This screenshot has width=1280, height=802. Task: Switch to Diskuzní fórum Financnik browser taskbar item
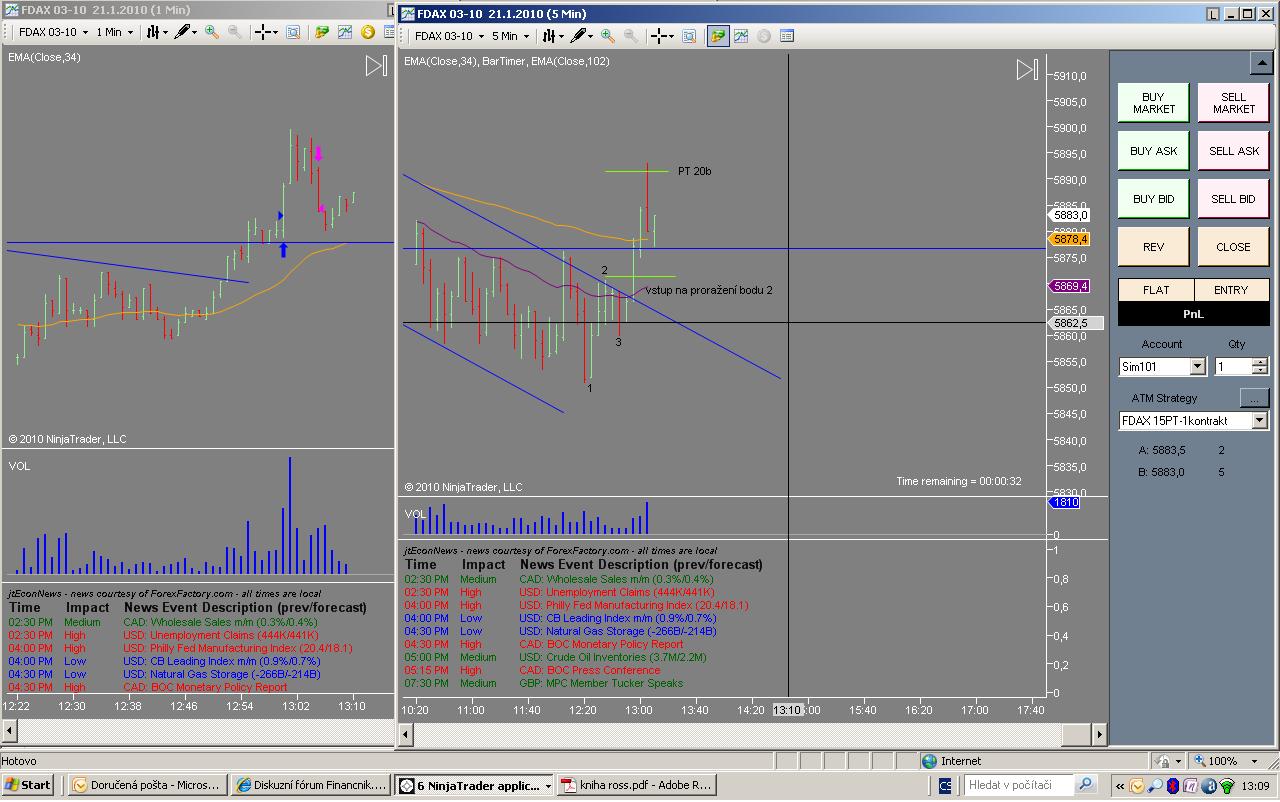310,785
